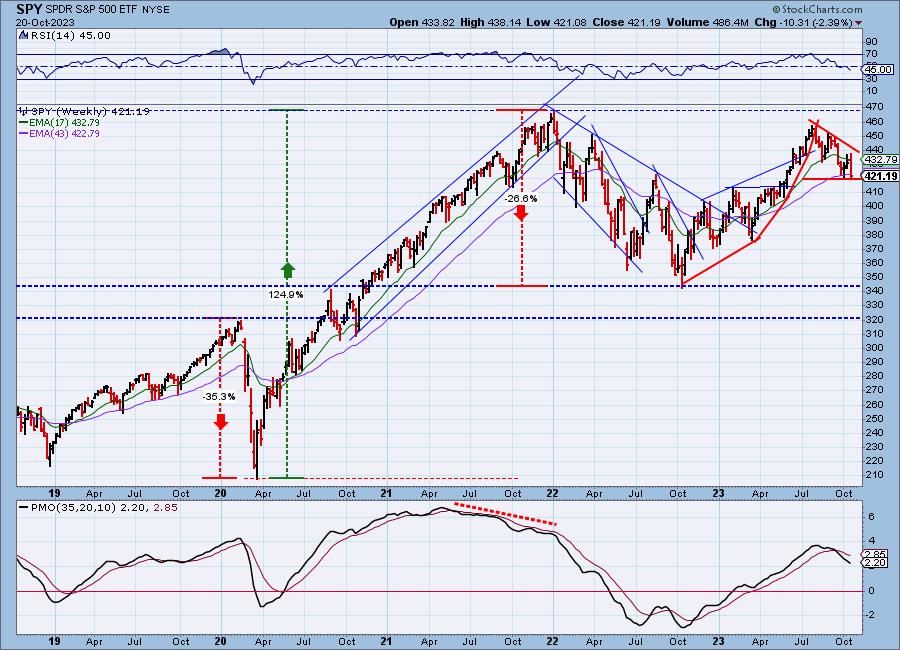Click the red down triangle beside Chg value
Viewport: 900px width, 650px height.
(858, 23)
